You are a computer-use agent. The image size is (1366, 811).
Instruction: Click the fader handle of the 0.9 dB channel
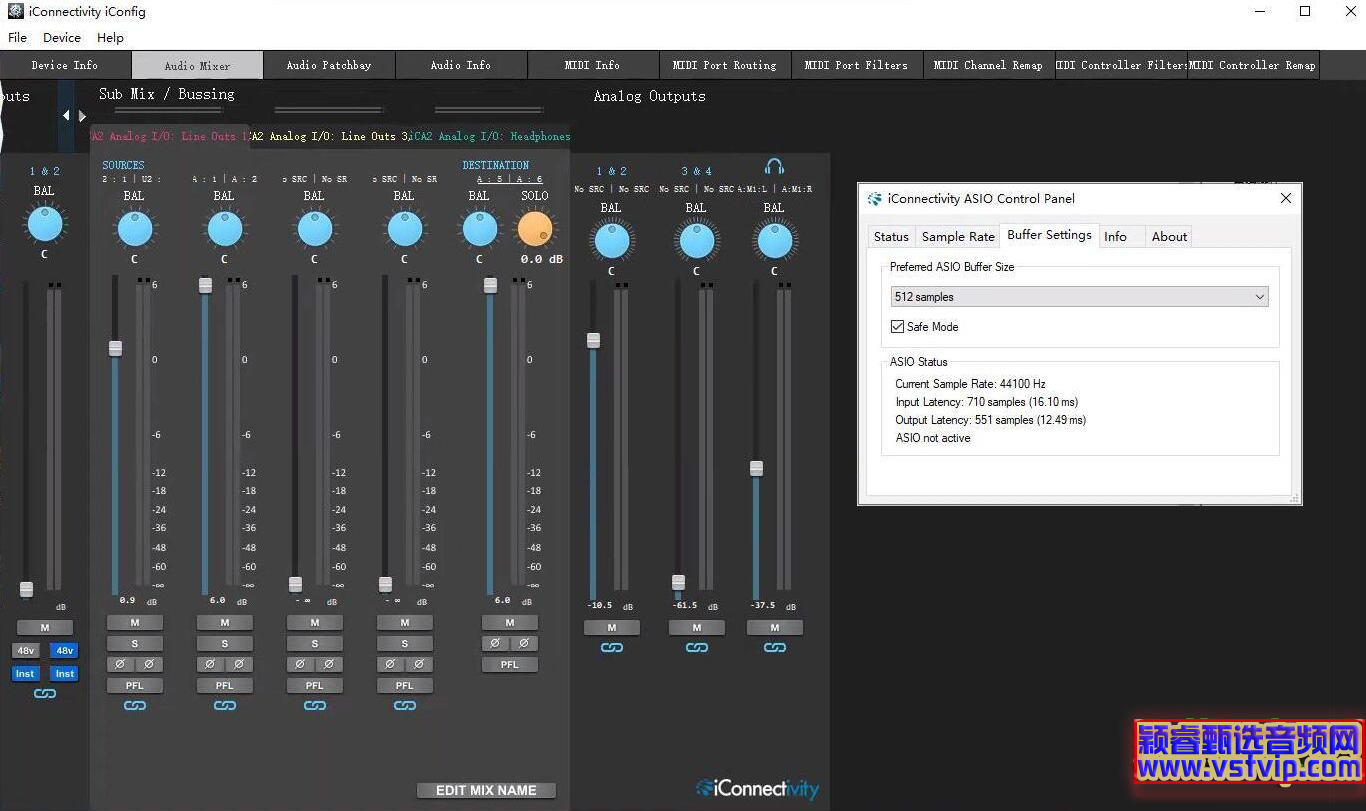(115, 348)
